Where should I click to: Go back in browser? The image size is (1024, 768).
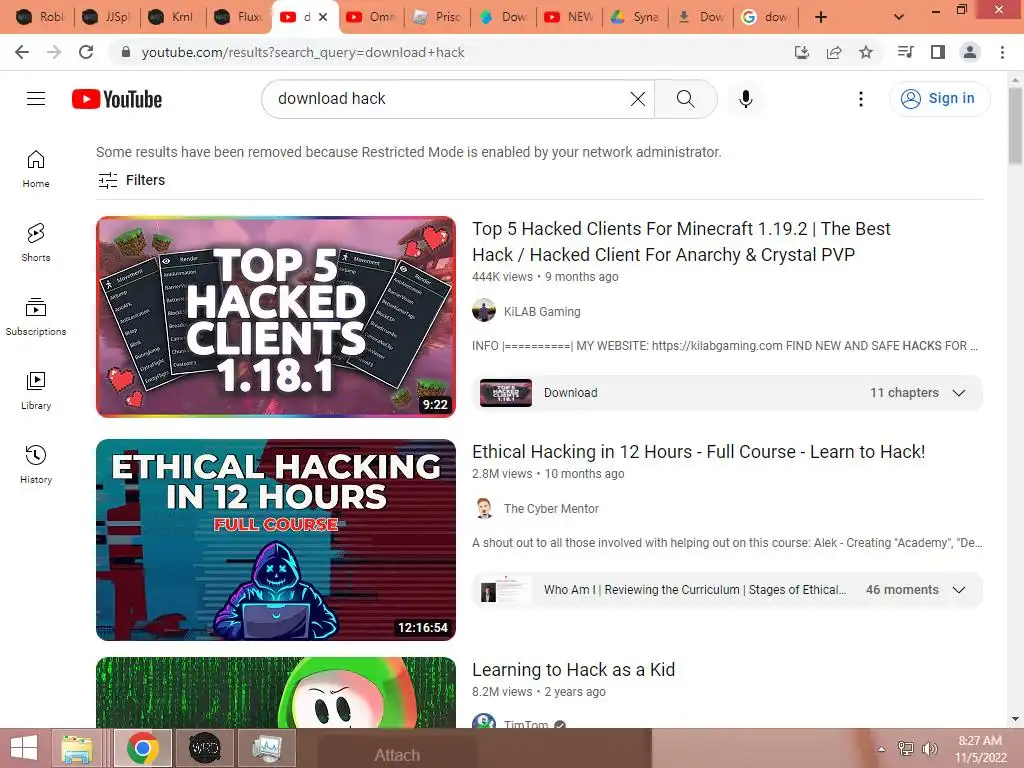click(x=22, y=52)
